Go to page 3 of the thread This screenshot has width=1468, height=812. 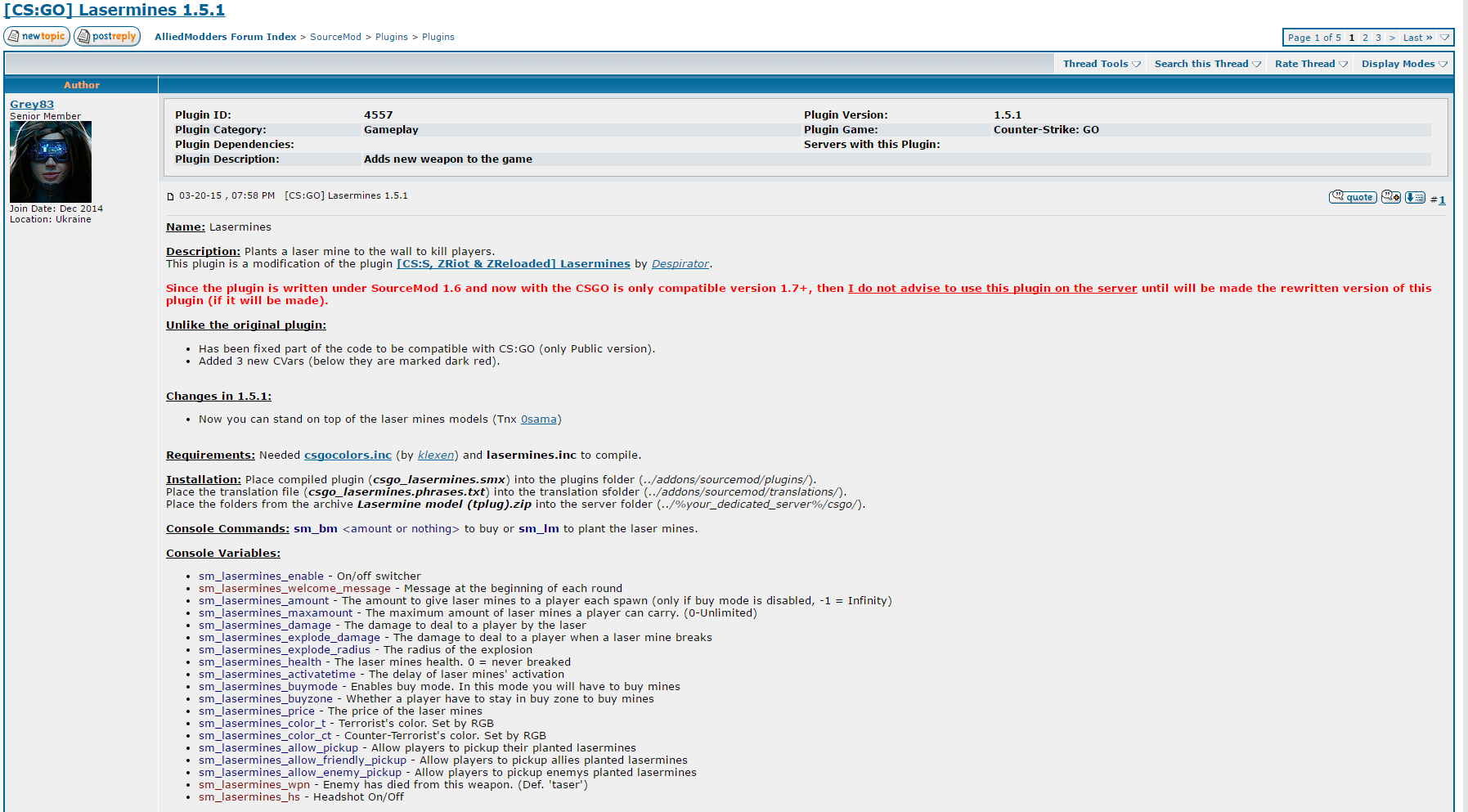[1378, 38]
